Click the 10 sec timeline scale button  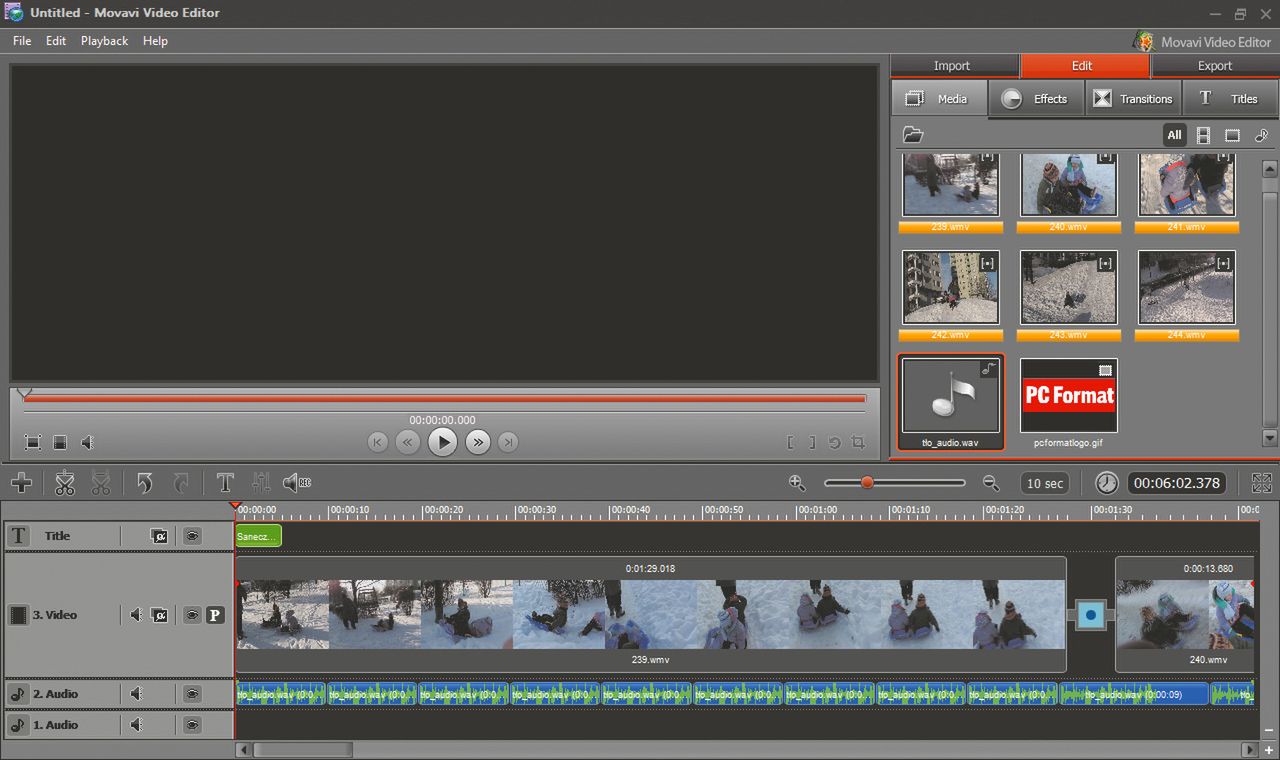tap(1046, 483)
